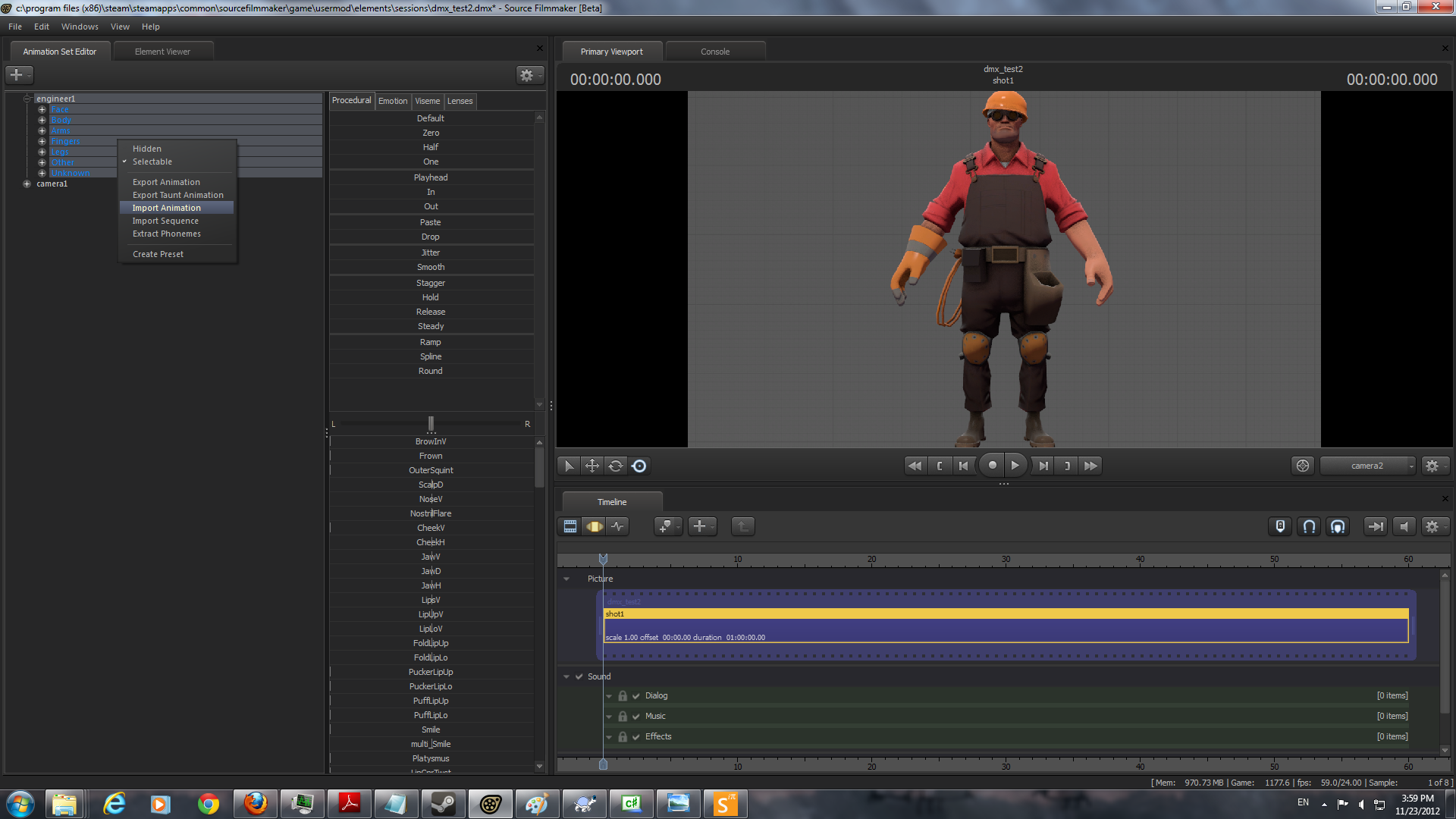The image size is (1456, 819).
Task: Toggle lock on the Dialog track
Action: [x=623, y=696]
